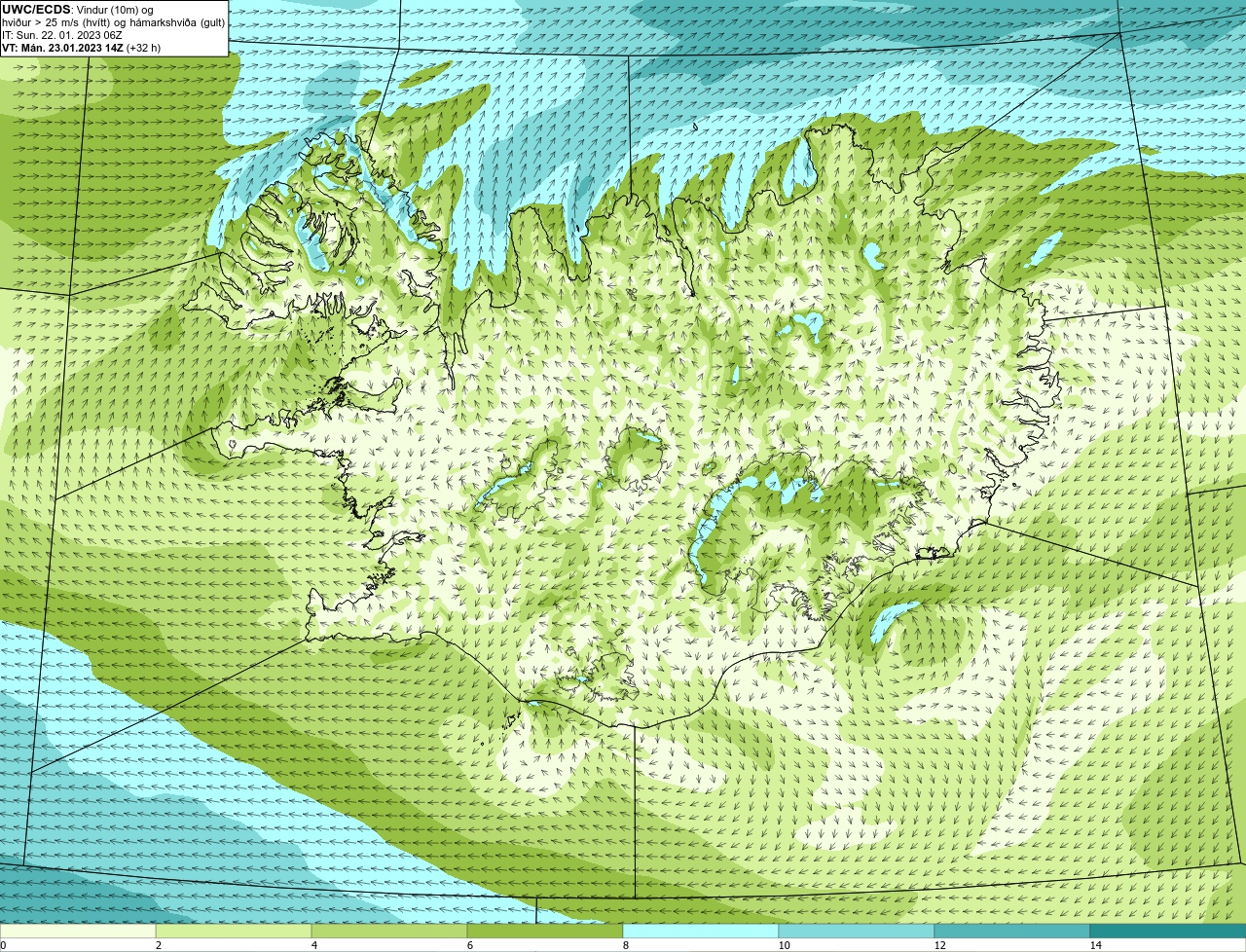
Task: Click the legend scale value '8'
Action: pyautogui.click(x=625, y=945)
